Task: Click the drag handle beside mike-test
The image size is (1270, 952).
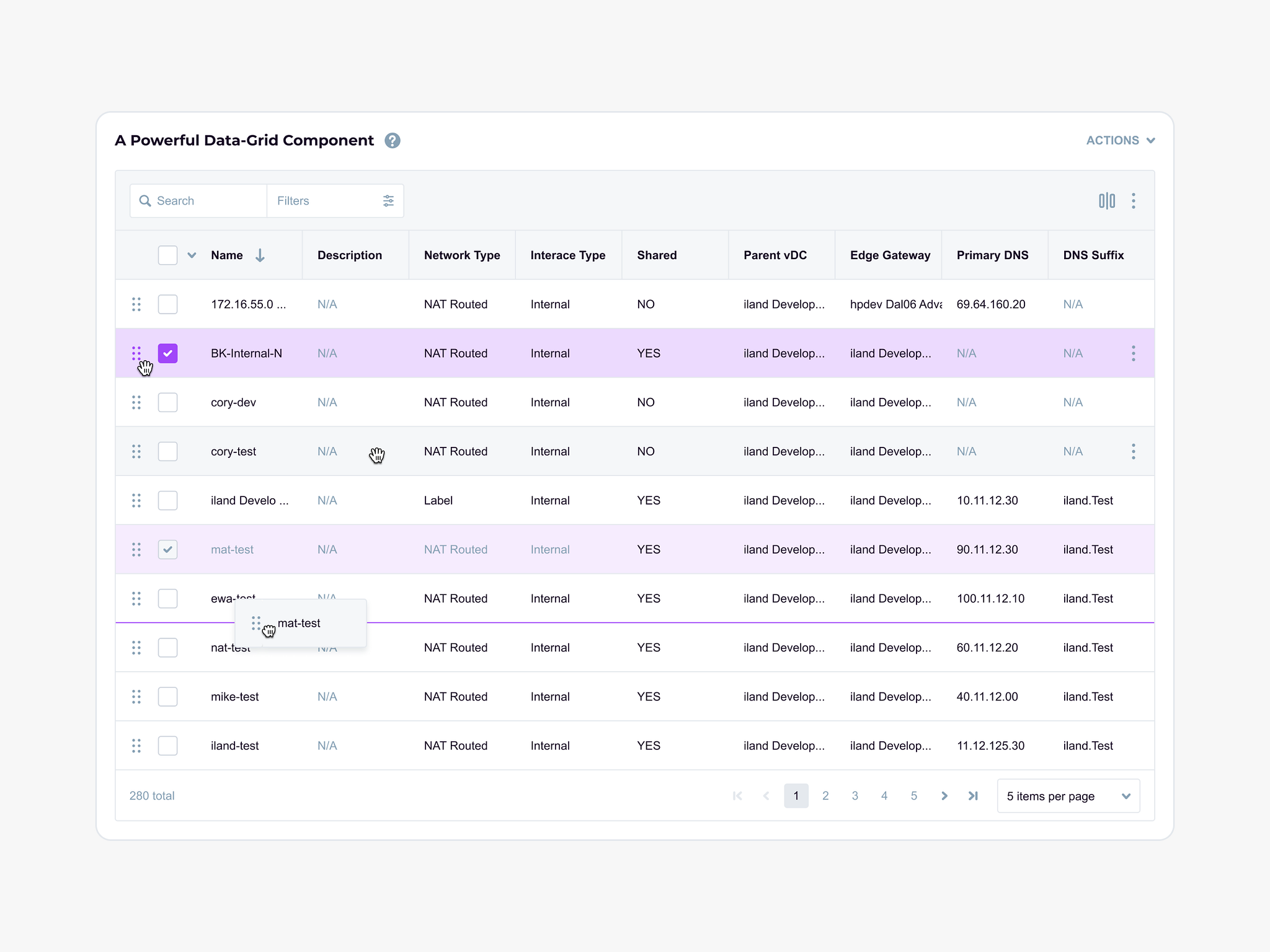Action: (x=136, y=696)
